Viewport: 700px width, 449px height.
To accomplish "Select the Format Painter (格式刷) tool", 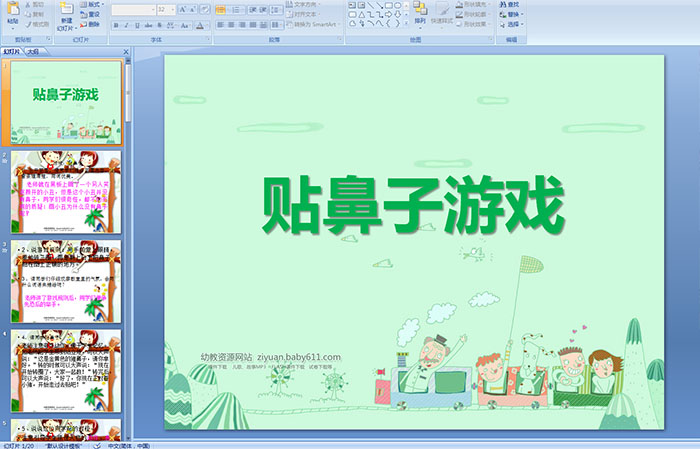I will click(37, 24).
